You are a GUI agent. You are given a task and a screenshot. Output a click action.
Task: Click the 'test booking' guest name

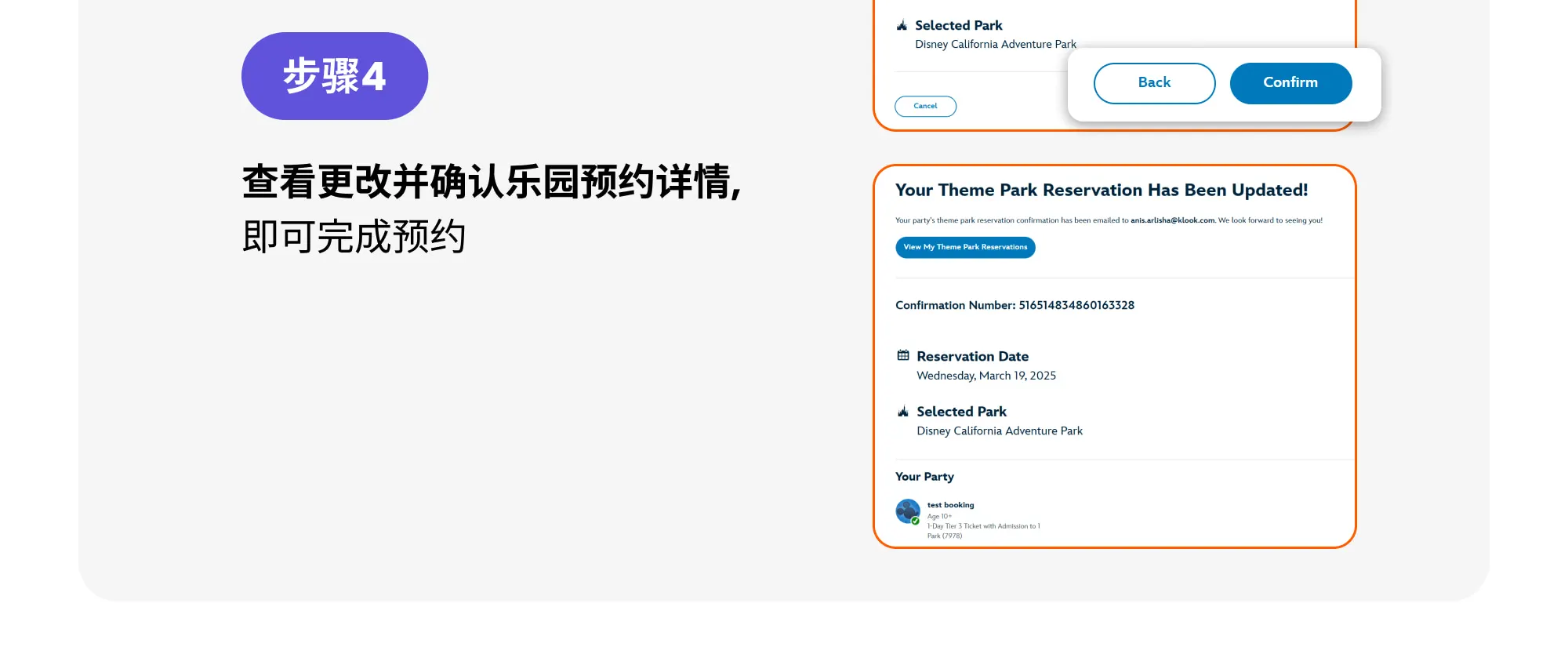click(x=950, y=505)
